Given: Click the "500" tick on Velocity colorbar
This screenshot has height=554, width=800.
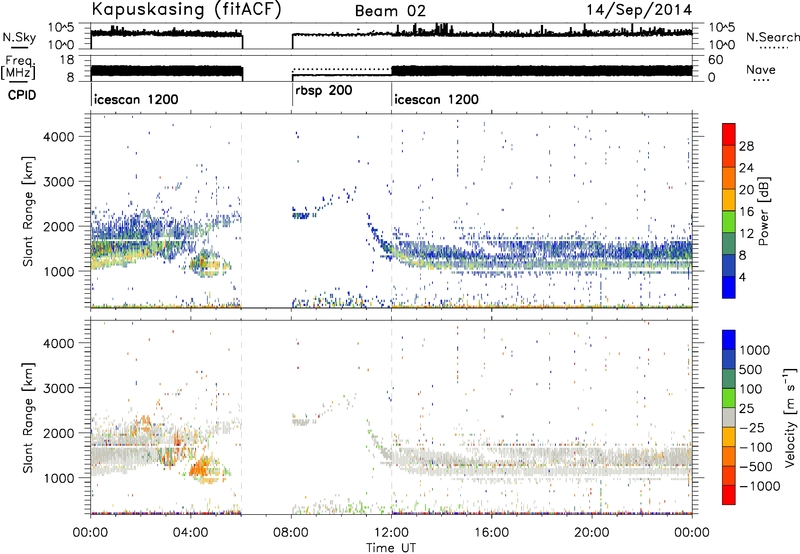Looking at the screenshot, I should tap(751, 369).
